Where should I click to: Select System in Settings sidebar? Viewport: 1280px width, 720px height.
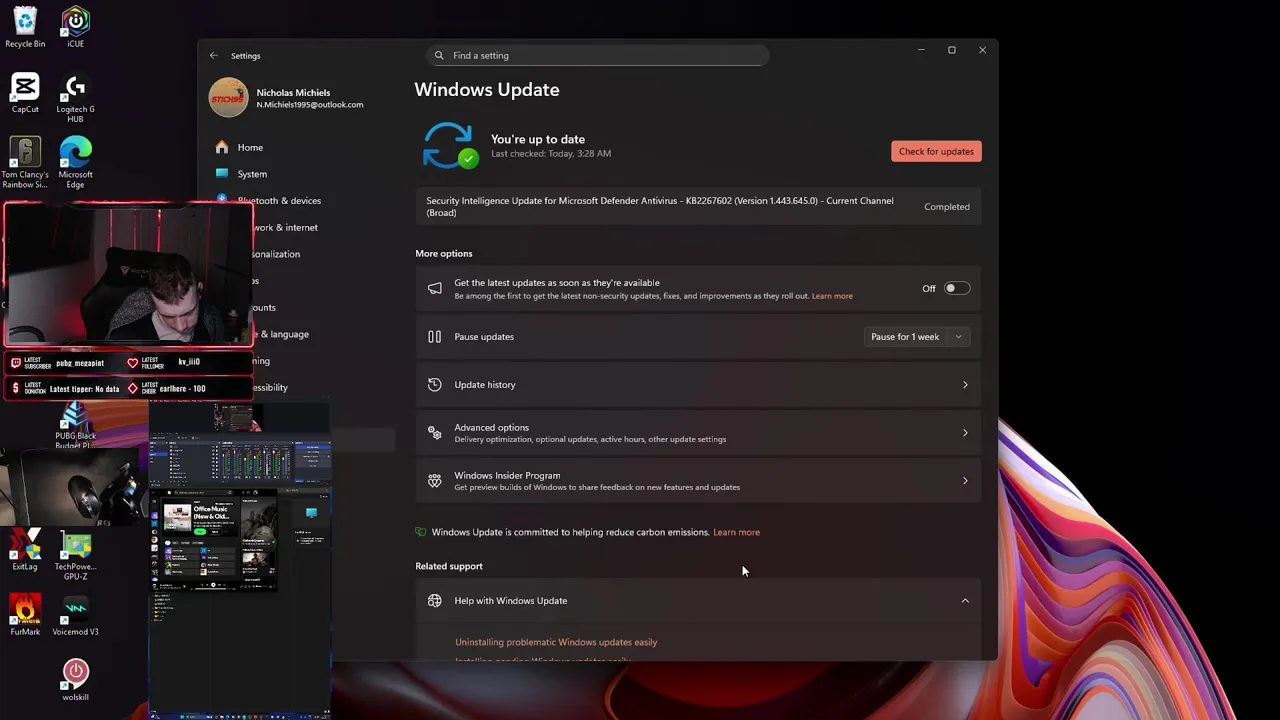(x=252, y=174)
